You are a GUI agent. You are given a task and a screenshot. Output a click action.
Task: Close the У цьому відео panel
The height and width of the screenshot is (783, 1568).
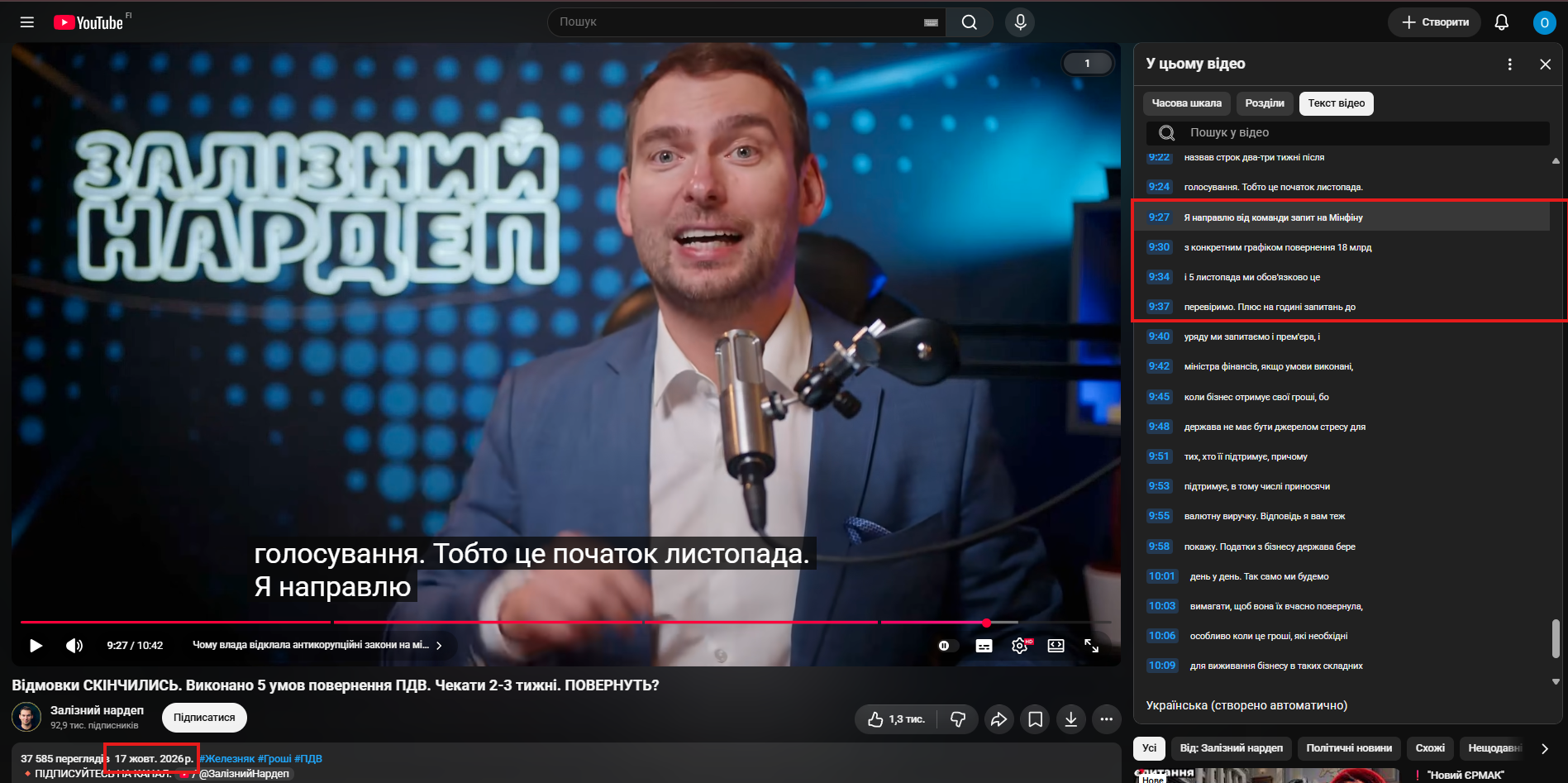[1545, 64]
